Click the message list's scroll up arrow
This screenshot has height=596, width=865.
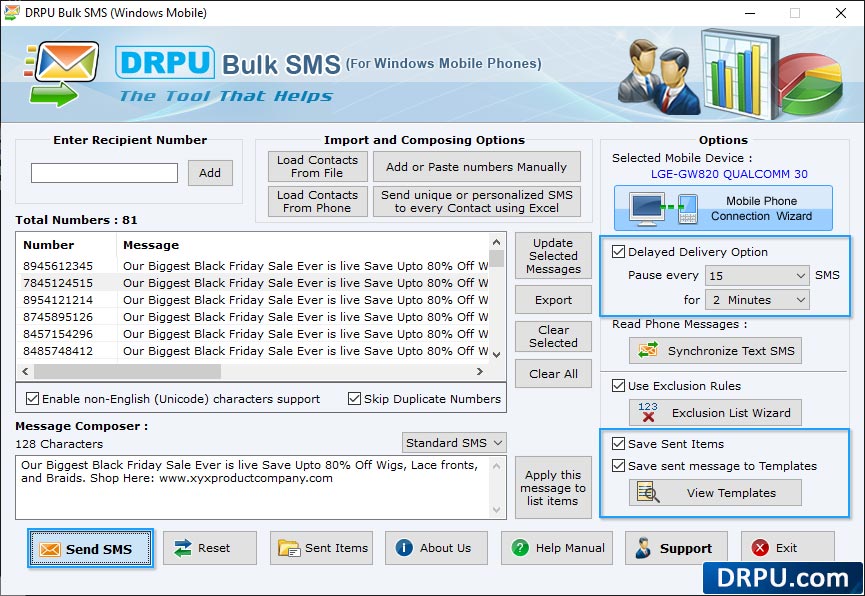tap(496, 242)
